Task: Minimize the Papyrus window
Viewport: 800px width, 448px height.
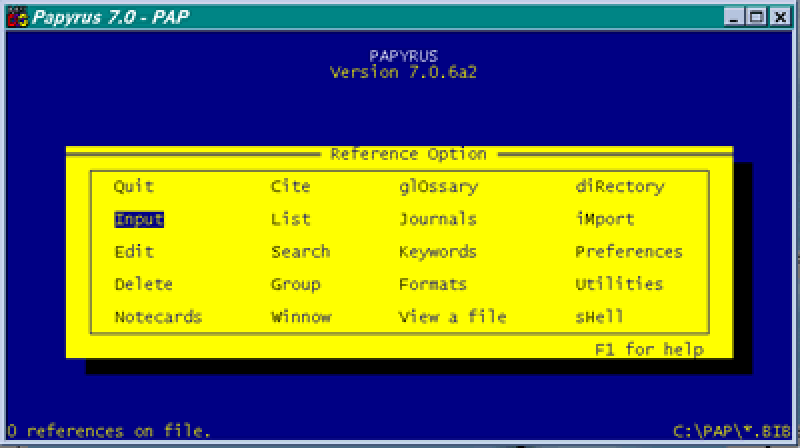Action: [733, 17]
